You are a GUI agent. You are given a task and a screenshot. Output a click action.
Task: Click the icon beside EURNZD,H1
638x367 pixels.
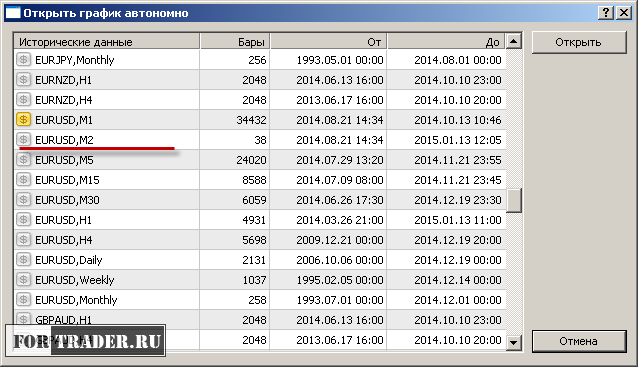click(24, 80)
